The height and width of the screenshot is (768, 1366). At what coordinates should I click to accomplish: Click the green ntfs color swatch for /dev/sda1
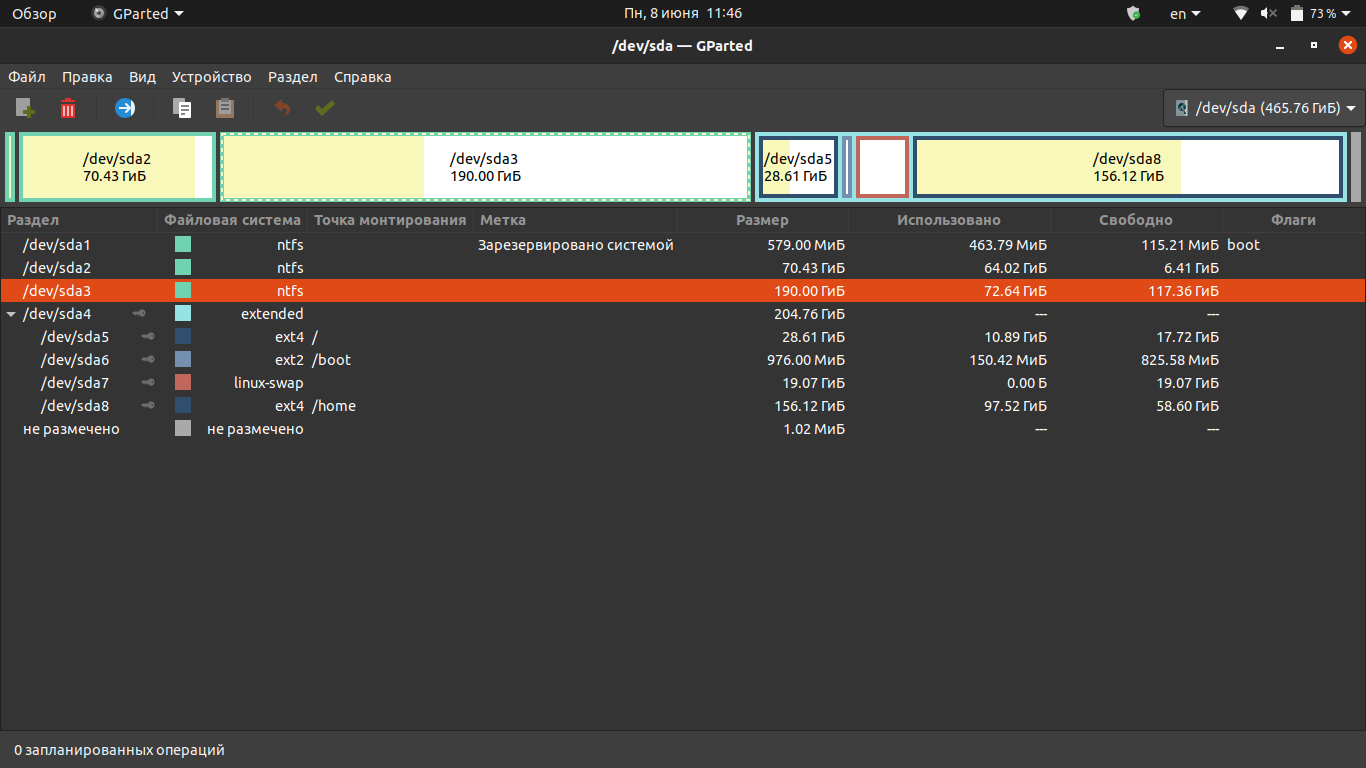pyautogui.click(x=183, y=244)
